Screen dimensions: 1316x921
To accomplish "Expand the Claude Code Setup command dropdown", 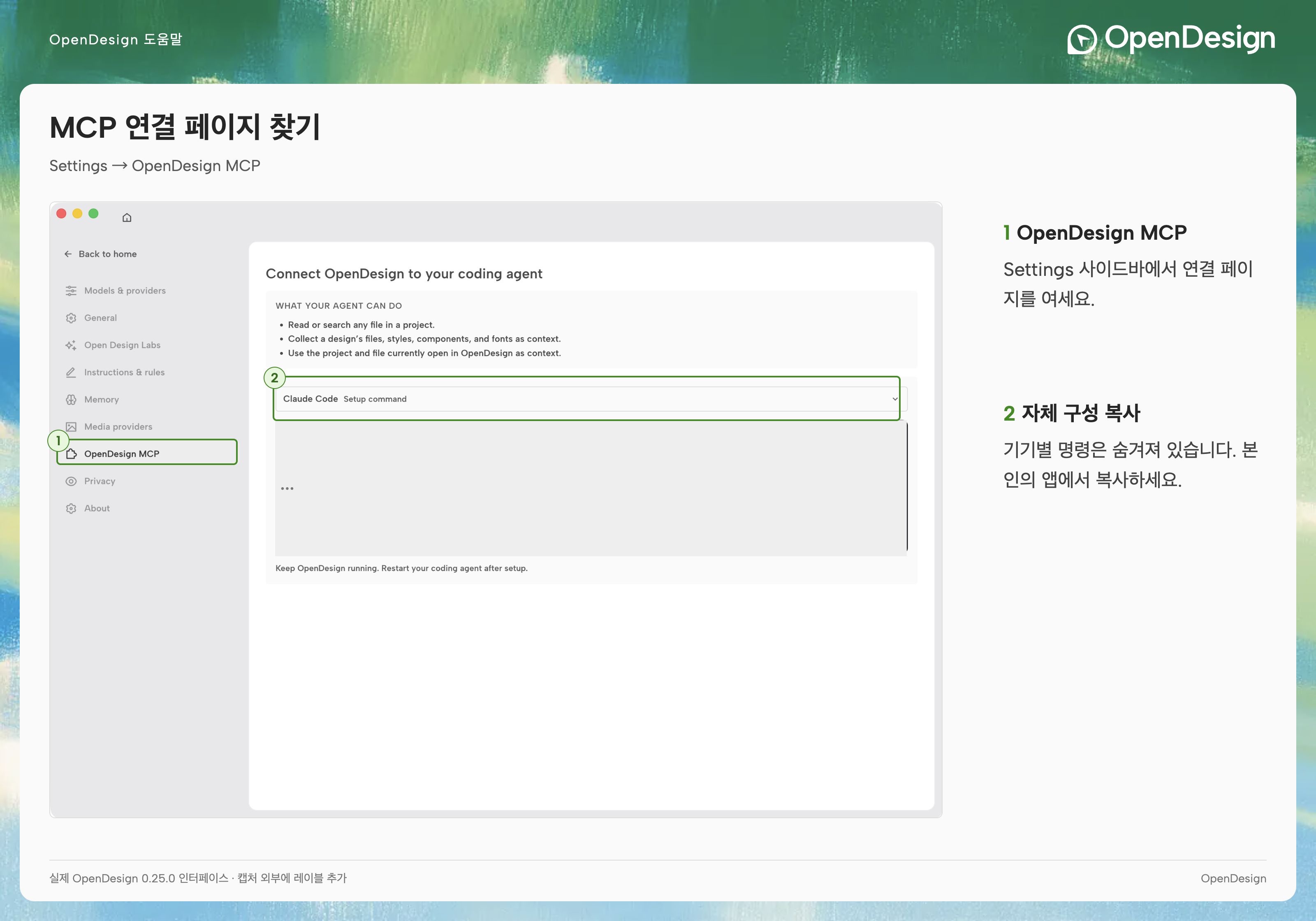I will coord(591,399).
